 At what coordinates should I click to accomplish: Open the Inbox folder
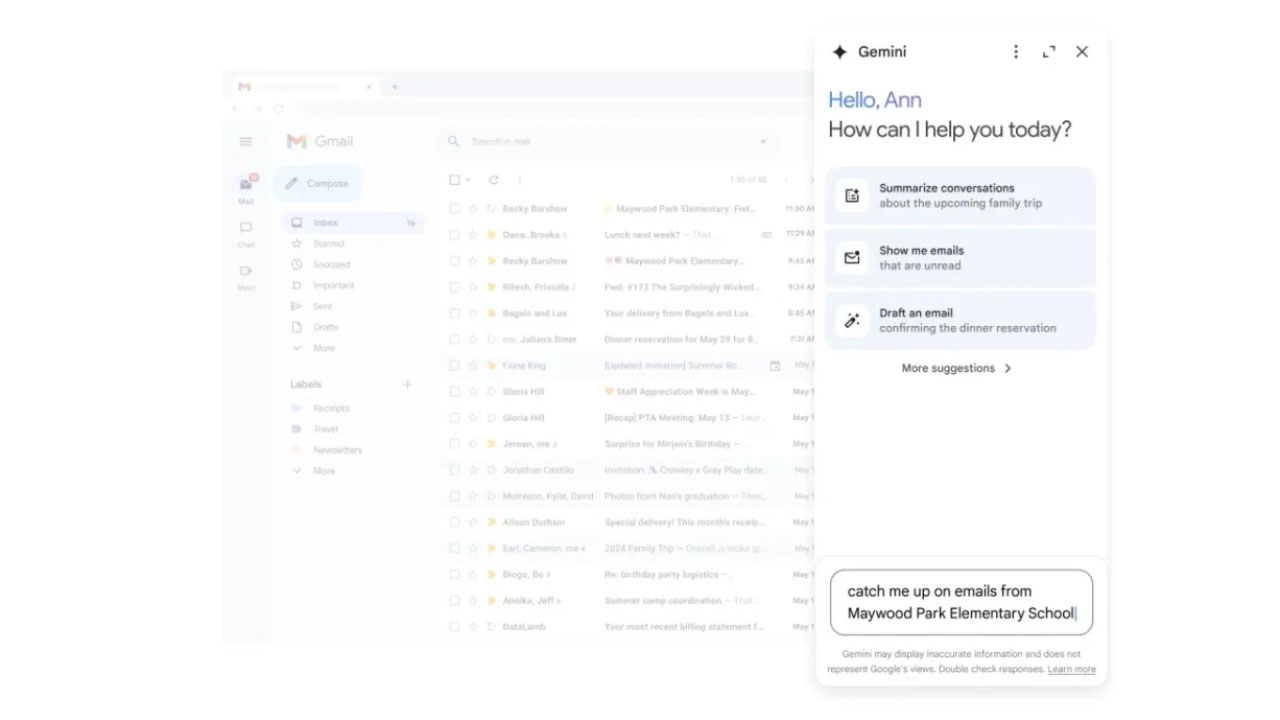click(x=352, y=223)
